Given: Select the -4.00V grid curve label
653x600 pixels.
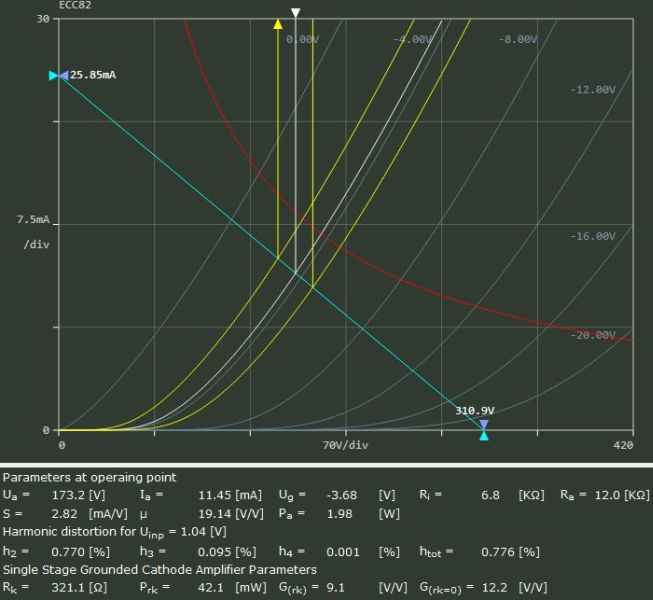Looking at the screenshot, I should click(x=412, y=40).
